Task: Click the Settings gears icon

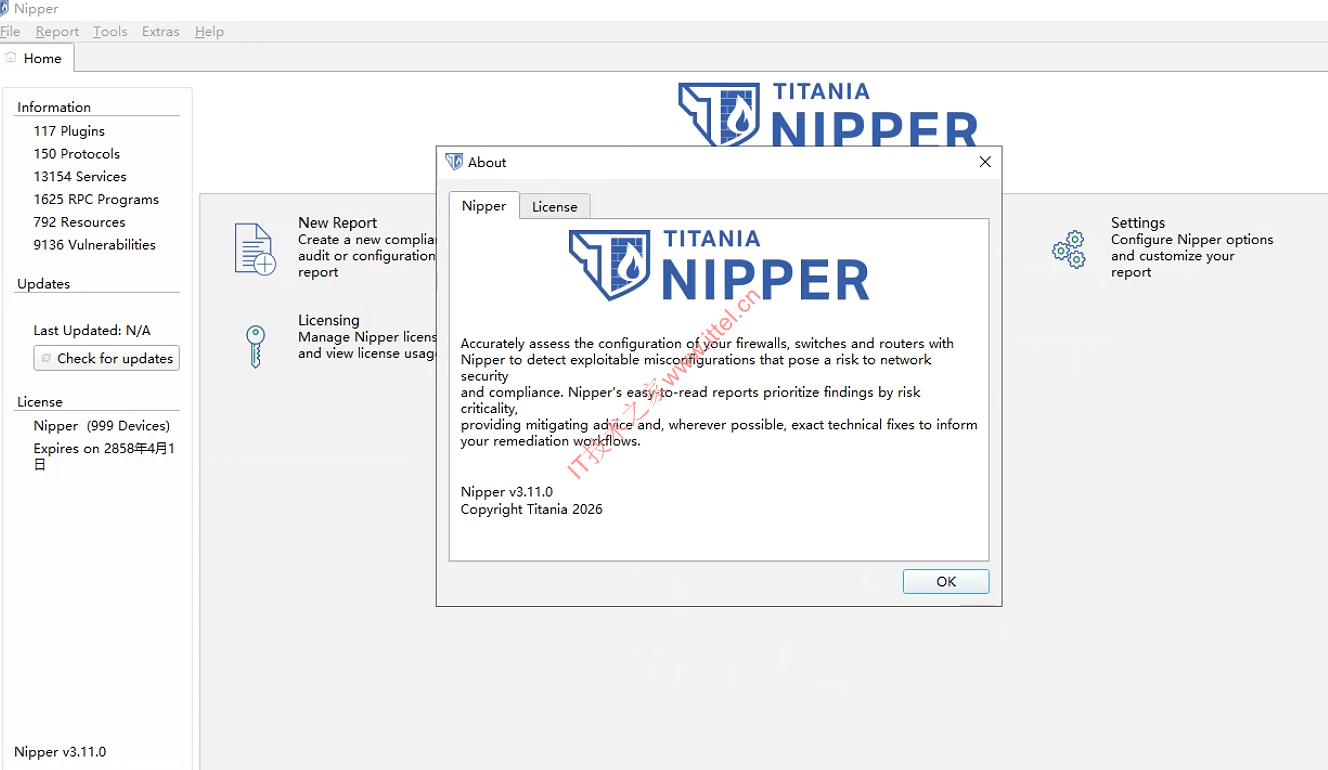Action: click(x=1069, y=249)
